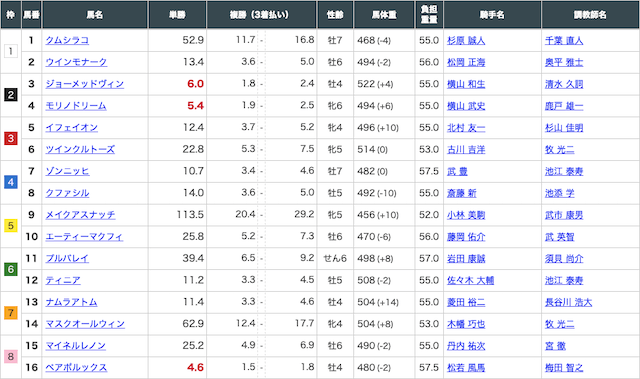640x379 pixels.
Task: Open horse link ウインモナーク
Action: click(x=76, y=62)
